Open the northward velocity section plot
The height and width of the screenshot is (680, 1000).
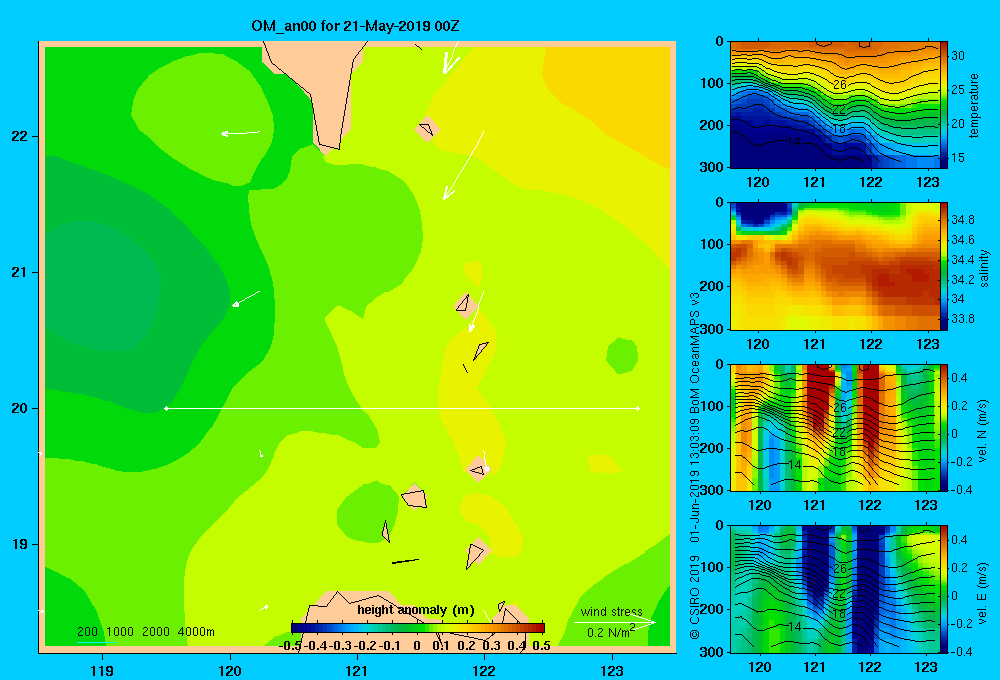(x=835, y=427)
